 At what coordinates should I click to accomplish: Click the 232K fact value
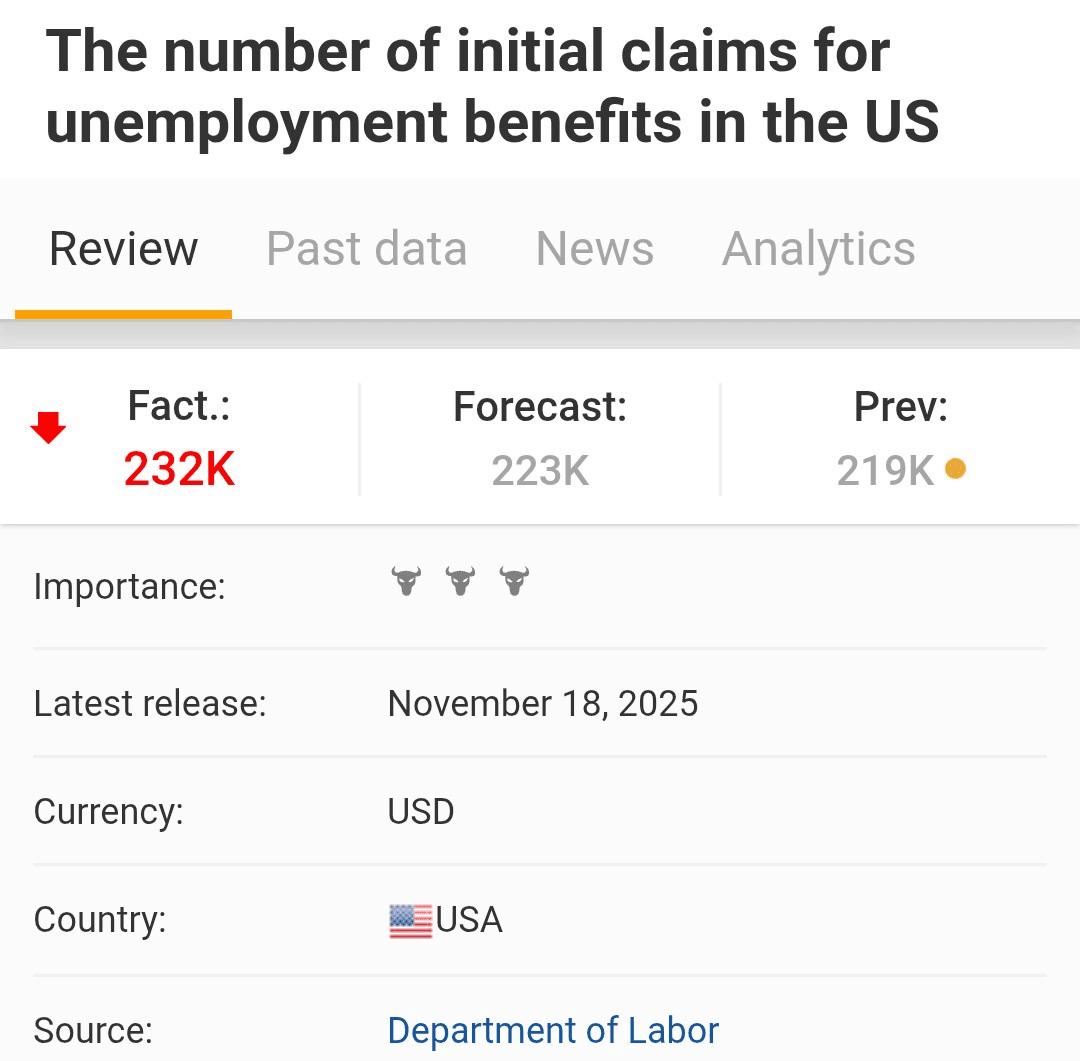pyautogui.click(x=180, y=469)
